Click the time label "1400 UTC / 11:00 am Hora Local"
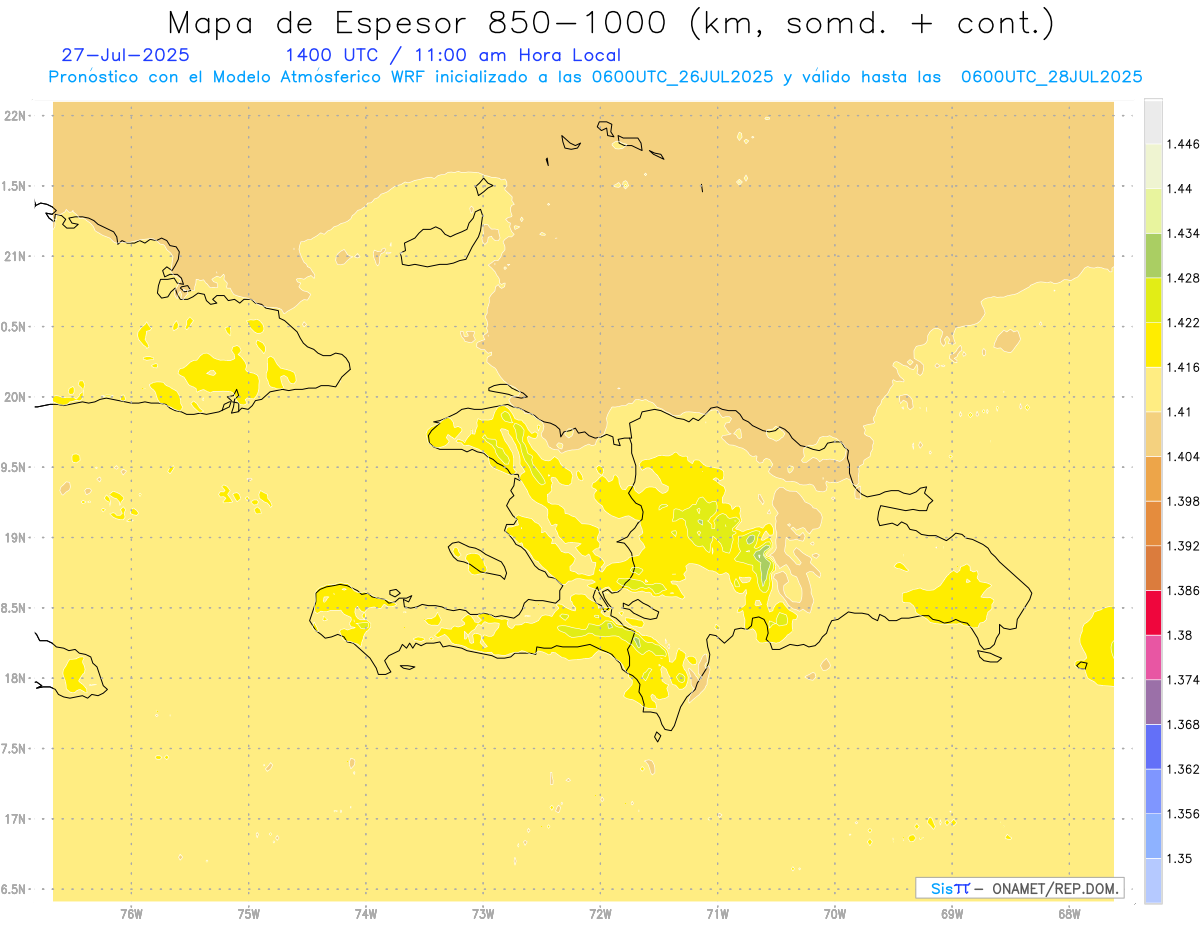The width and height of the screenshot is (1200, 927). point(453,56)
